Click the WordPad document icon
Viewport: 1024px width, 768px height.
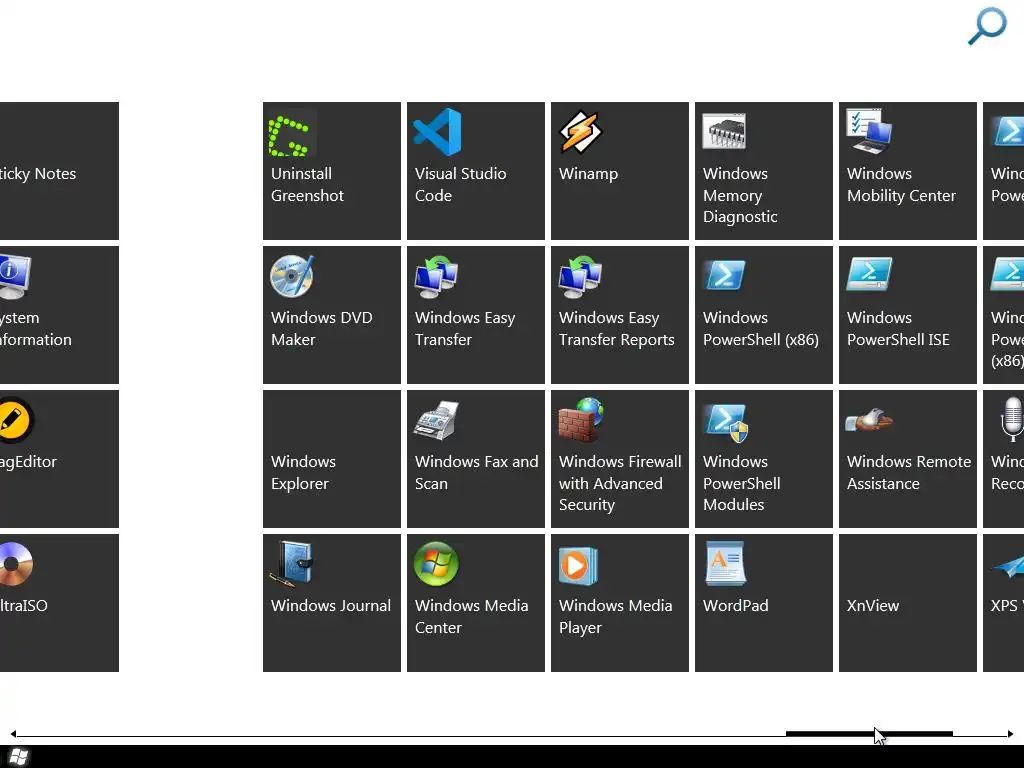click(x=725, y=564)
